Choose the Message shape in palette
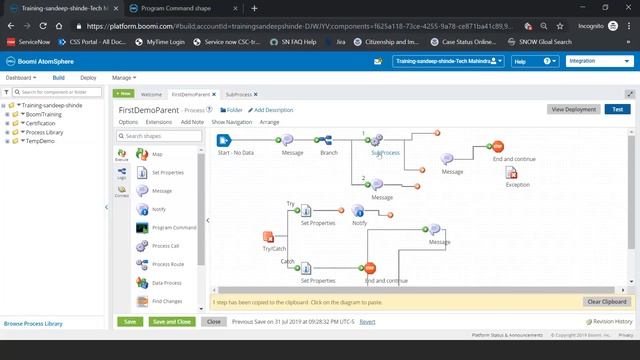The height and width of the screenshot is (360, 640). pyautogui.click(x=142, y=191)
